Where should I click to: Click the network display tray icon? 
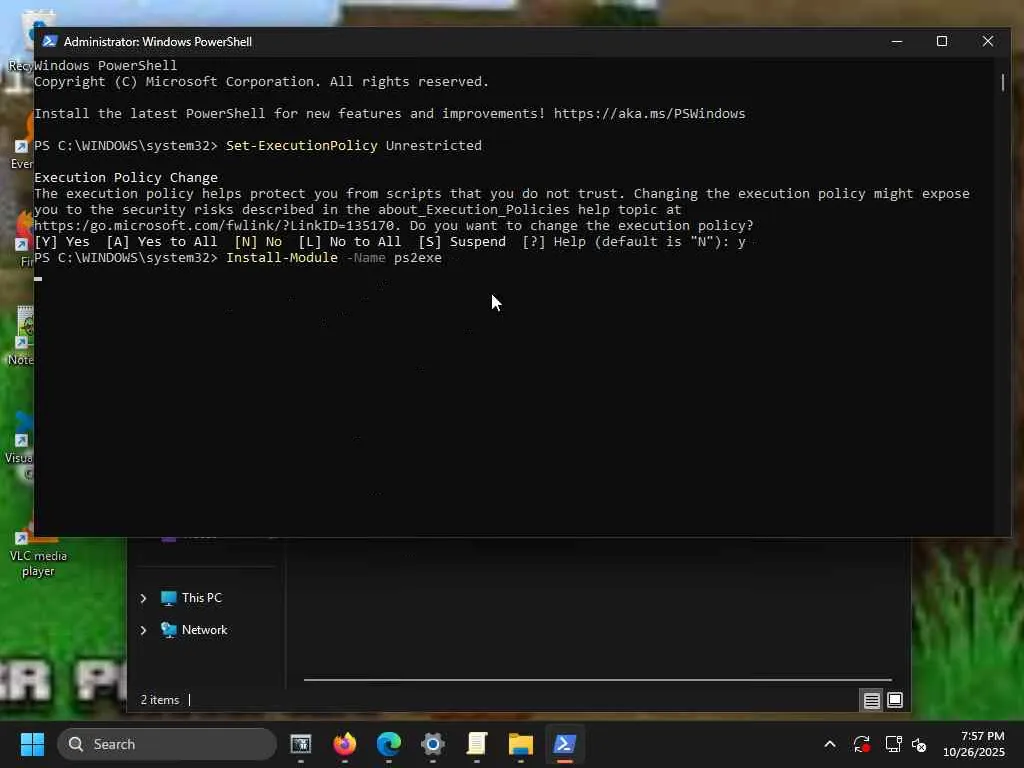pyautogui.click(x=893, y=744)
